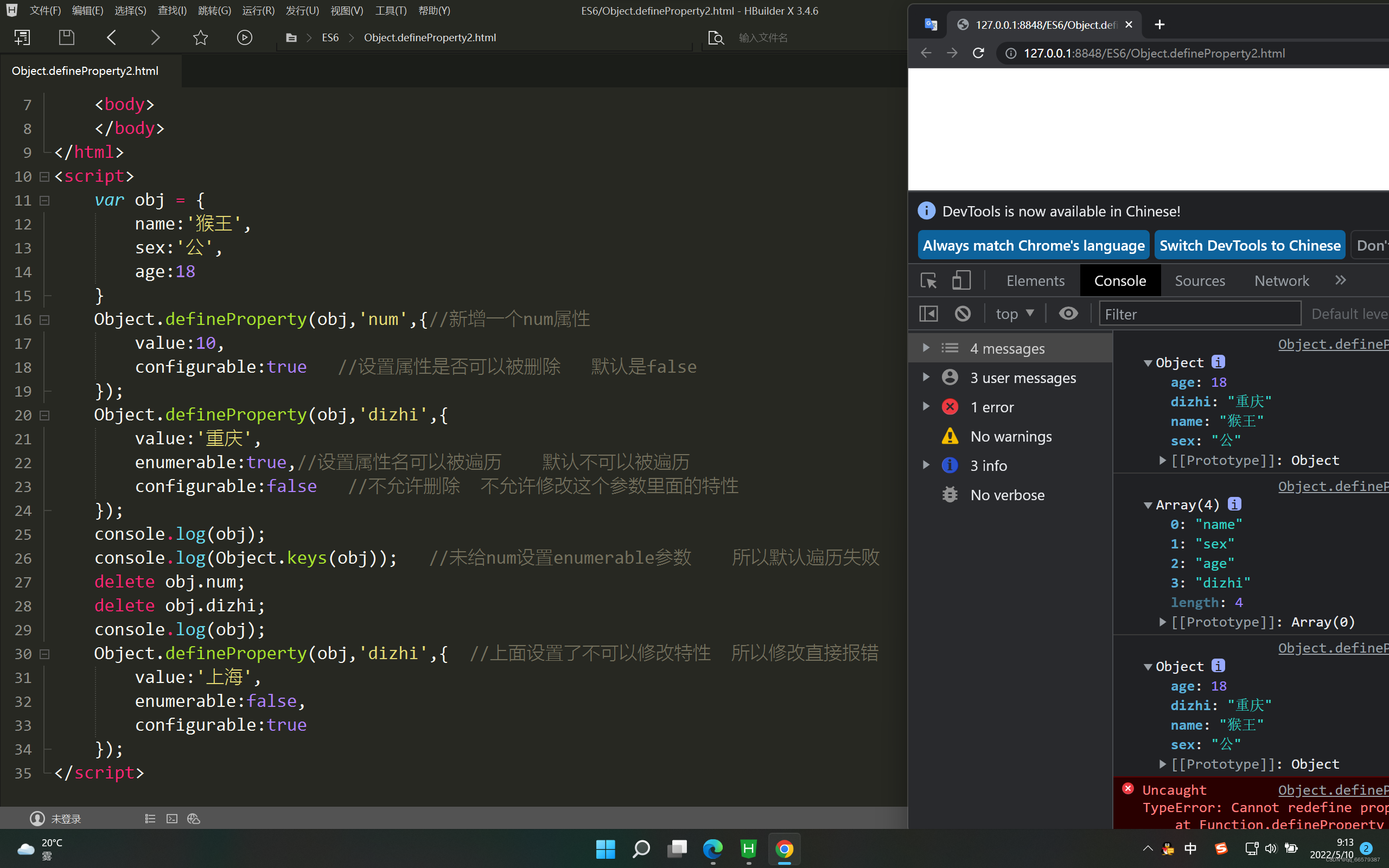This screenshot has width=1389, height=868.
Task: Open Chrome from the taskbar
Action: (x=784, y=850)
